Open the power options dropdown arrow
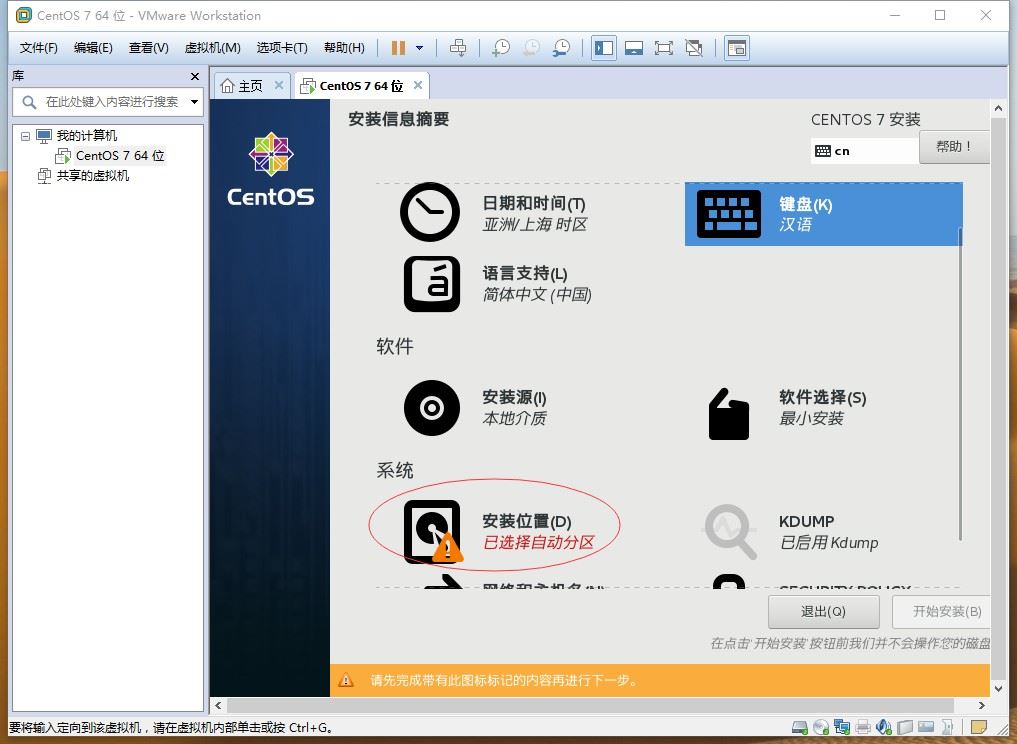The height and width of the screenshot is (744, 1017). pyautogui.click(x=420, y=48)
